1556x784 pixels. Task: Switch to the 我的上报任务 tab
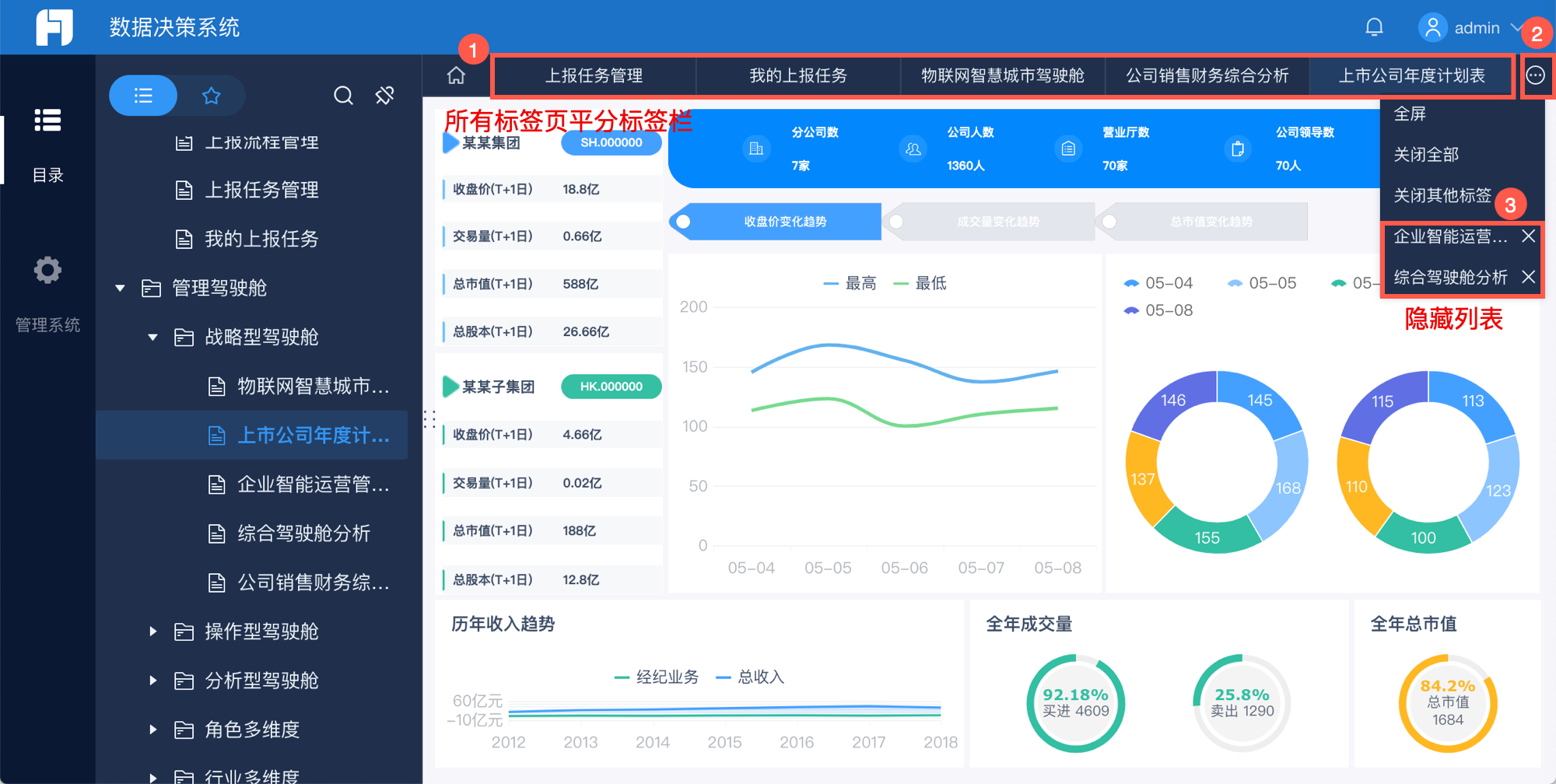798,75
